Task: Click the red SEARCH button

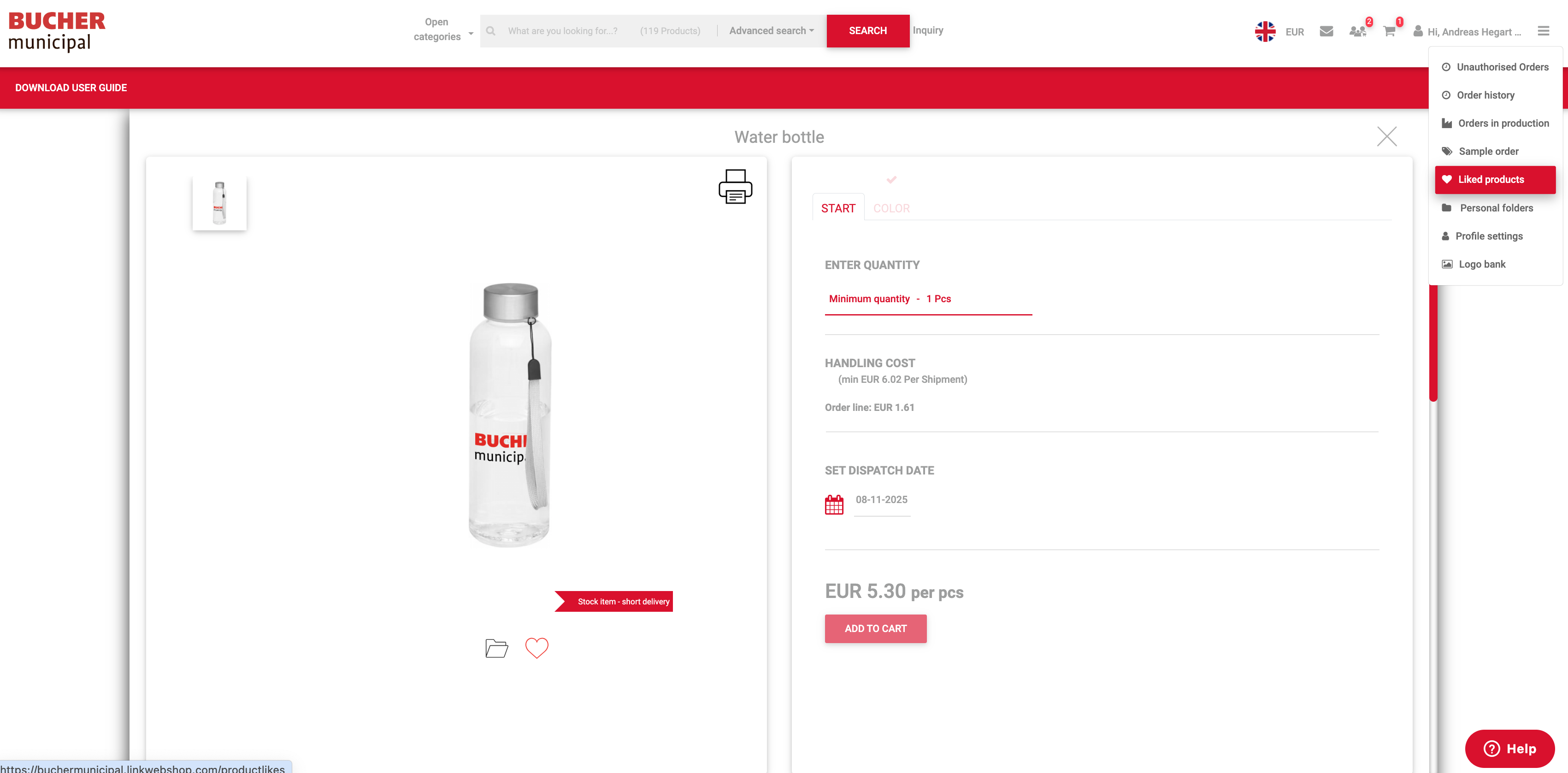Action: pos(867,31)
